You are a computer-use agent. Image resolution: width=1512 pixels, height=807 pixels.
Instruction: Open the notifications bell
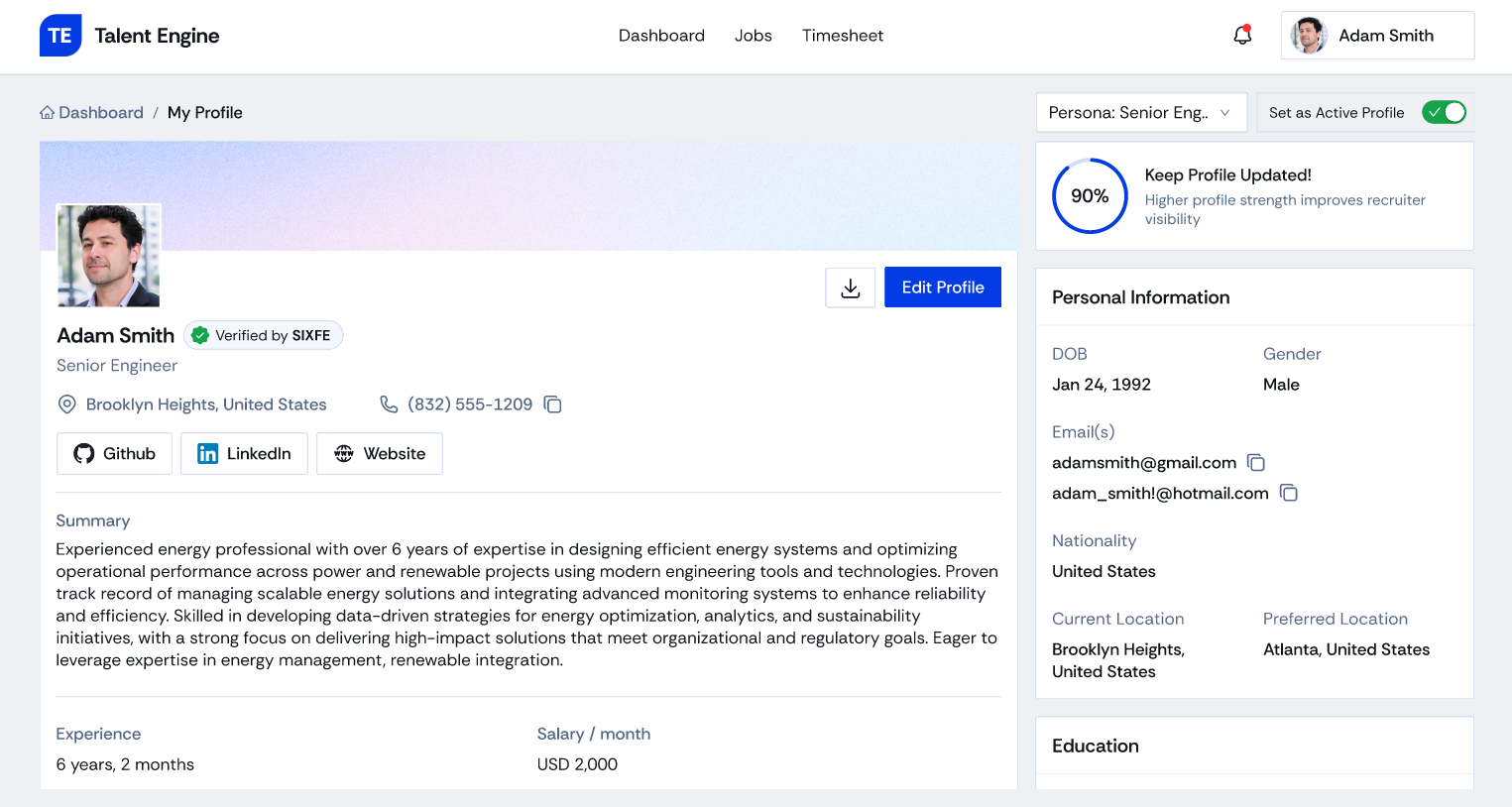1242,36
